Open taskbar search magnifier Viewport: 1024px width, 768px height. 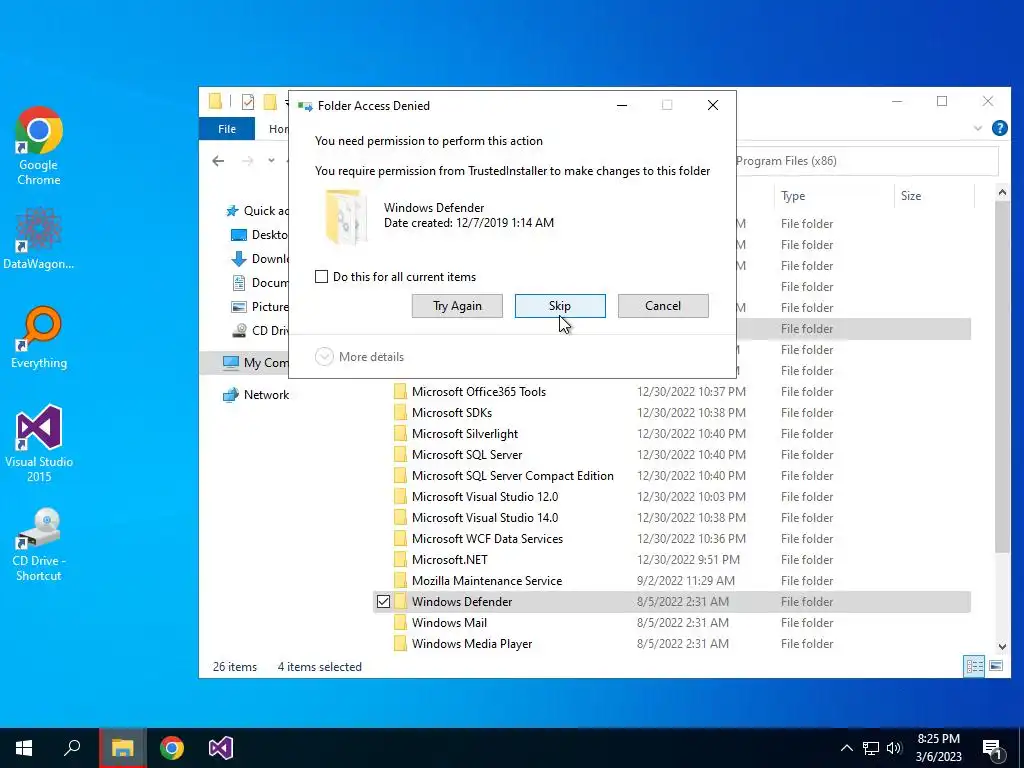(x=72, y=748)
